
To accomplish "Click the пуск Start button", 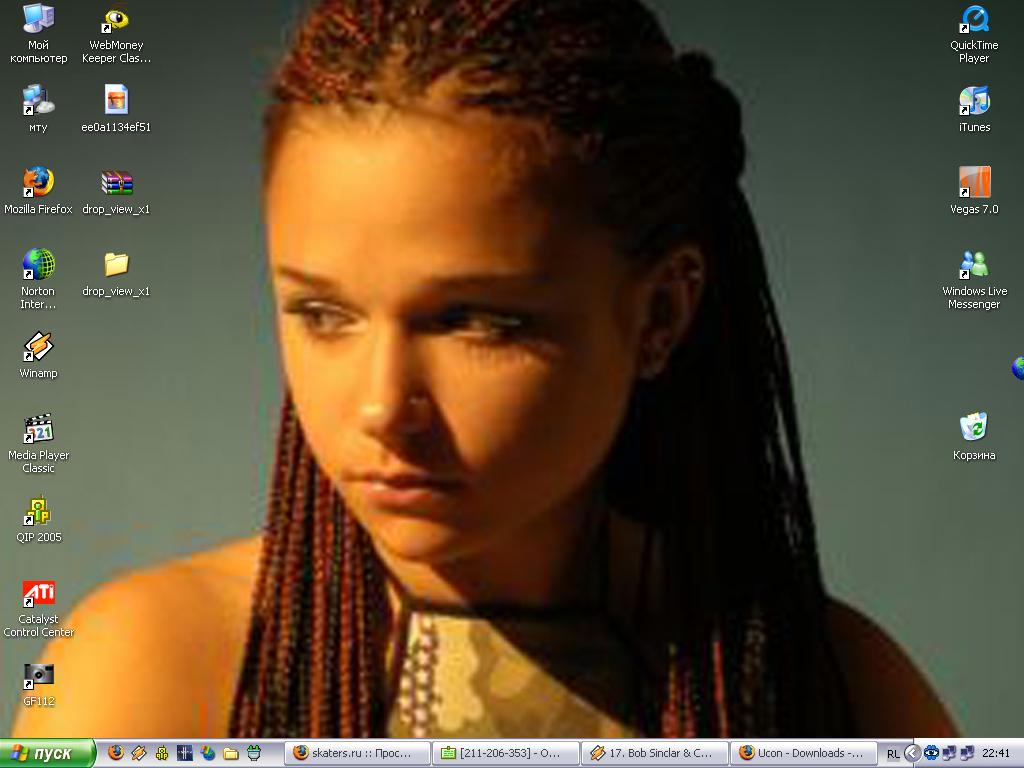I will pos(46,753).
